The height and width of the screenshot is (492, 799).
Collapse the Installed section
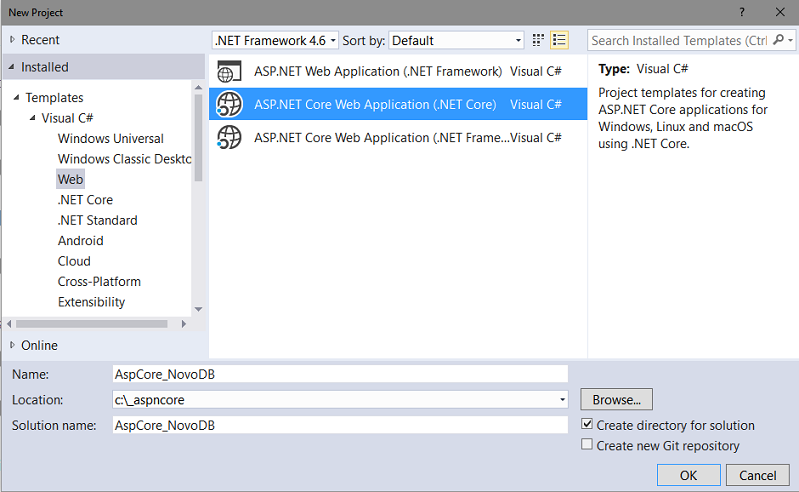(12, 67)
